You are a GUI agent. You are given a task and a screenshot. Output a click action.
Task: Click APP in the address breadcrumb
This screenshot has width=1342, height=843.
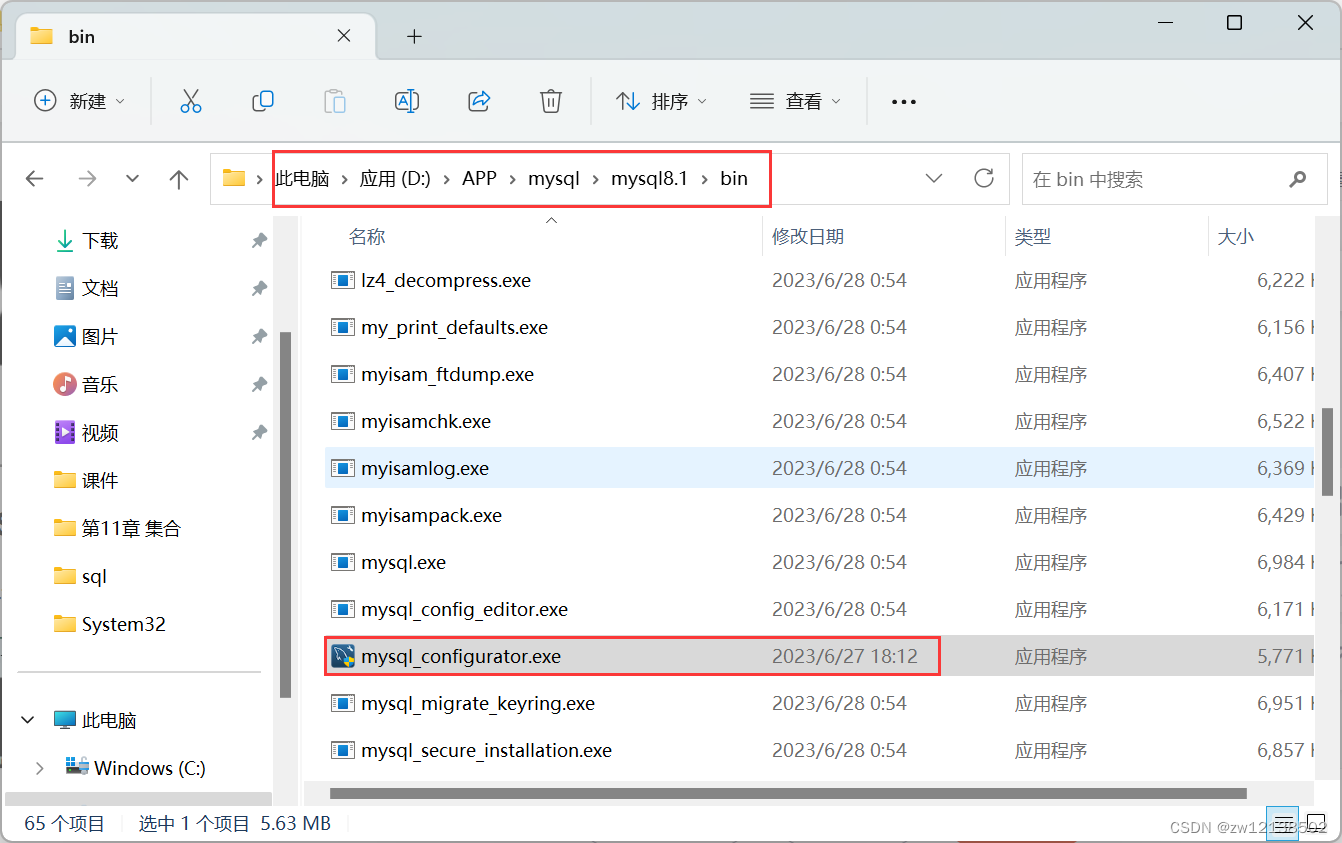tap(479, 179)
